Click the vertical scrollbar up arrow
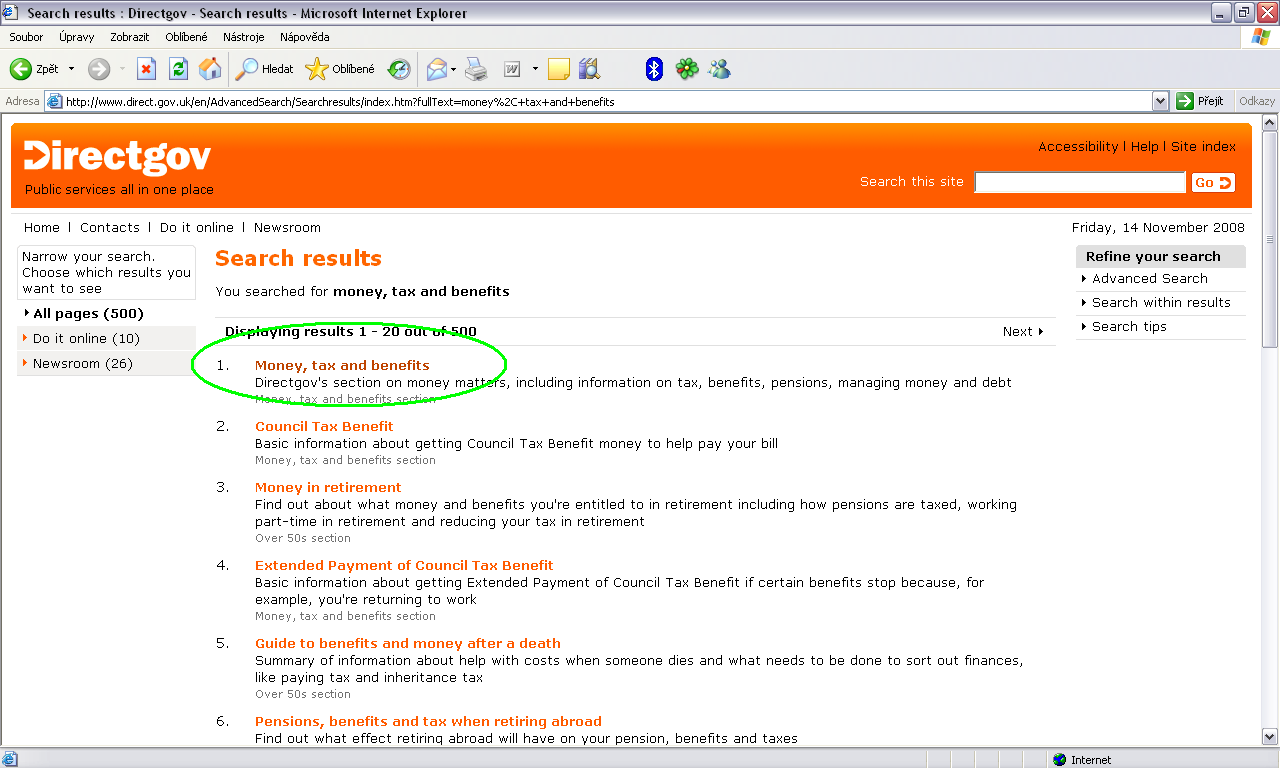Image resolution: width=1283 pixels, height=768 pixels. [1270, 123]
